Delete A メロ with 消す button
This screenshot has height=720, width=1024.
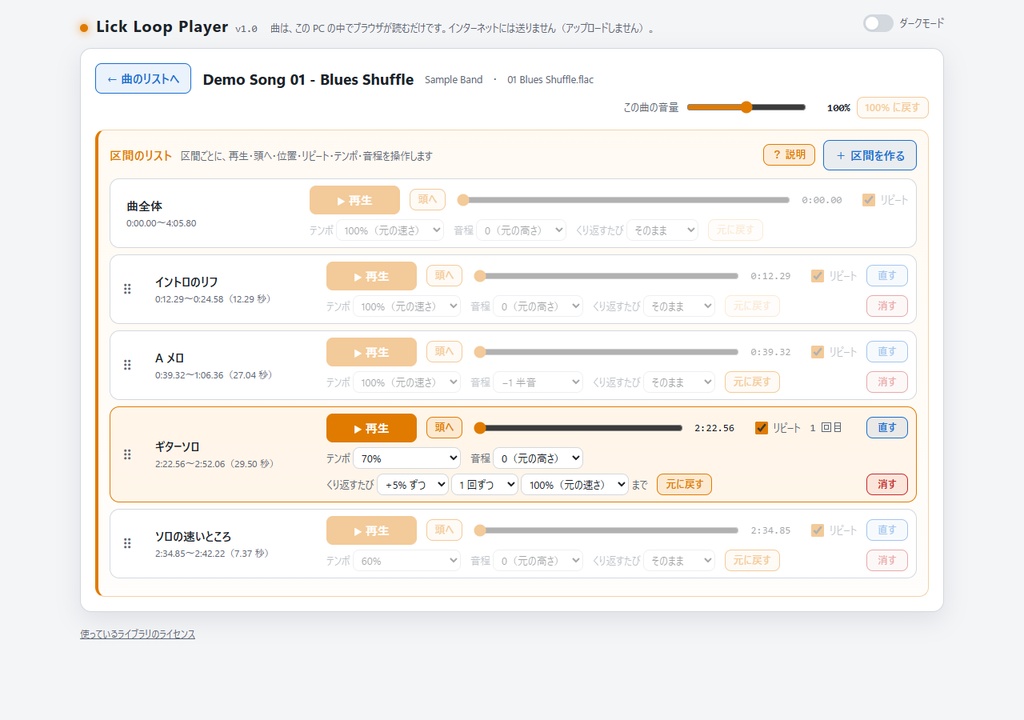click(x=887, y=382)
